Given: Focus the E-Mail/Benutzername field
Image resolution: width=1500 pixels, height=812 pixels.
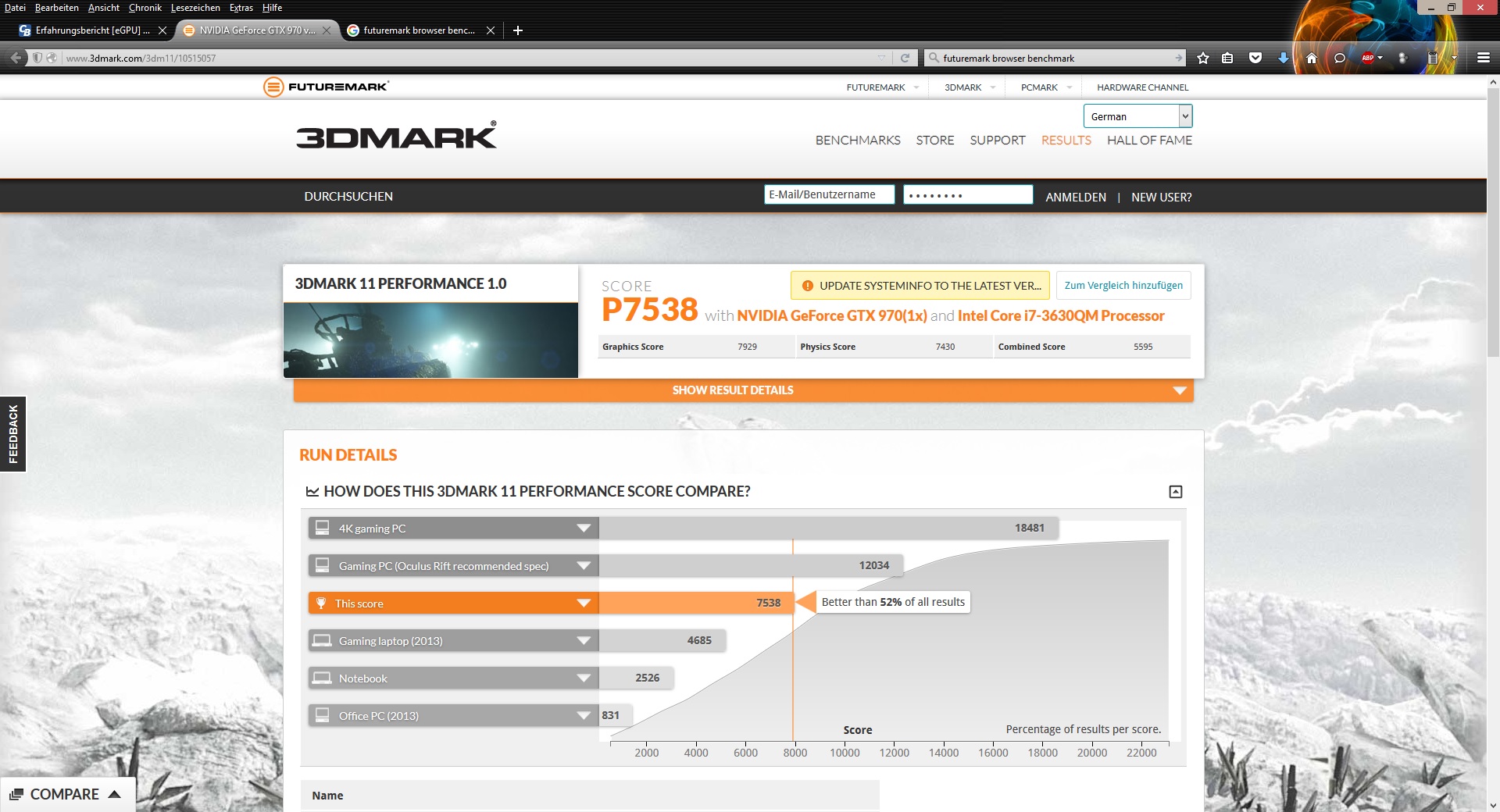Looking at the screenshot, I should (829, 194).
